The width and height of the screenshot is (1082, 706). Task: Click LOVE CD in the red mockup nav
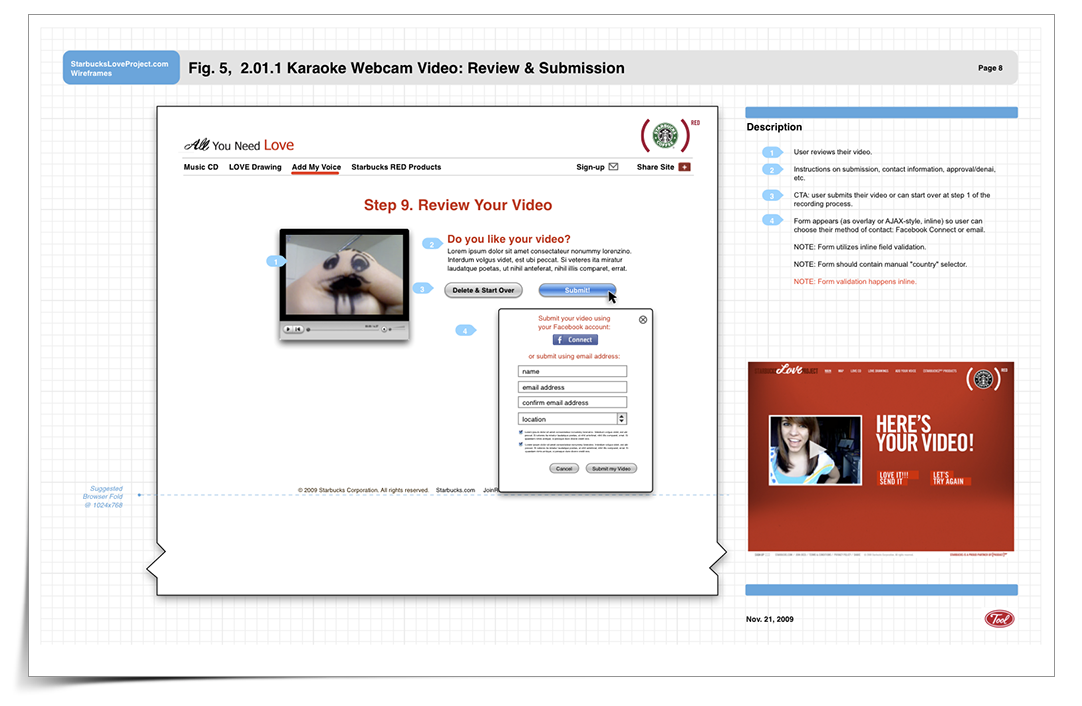[x=856, y=371]
